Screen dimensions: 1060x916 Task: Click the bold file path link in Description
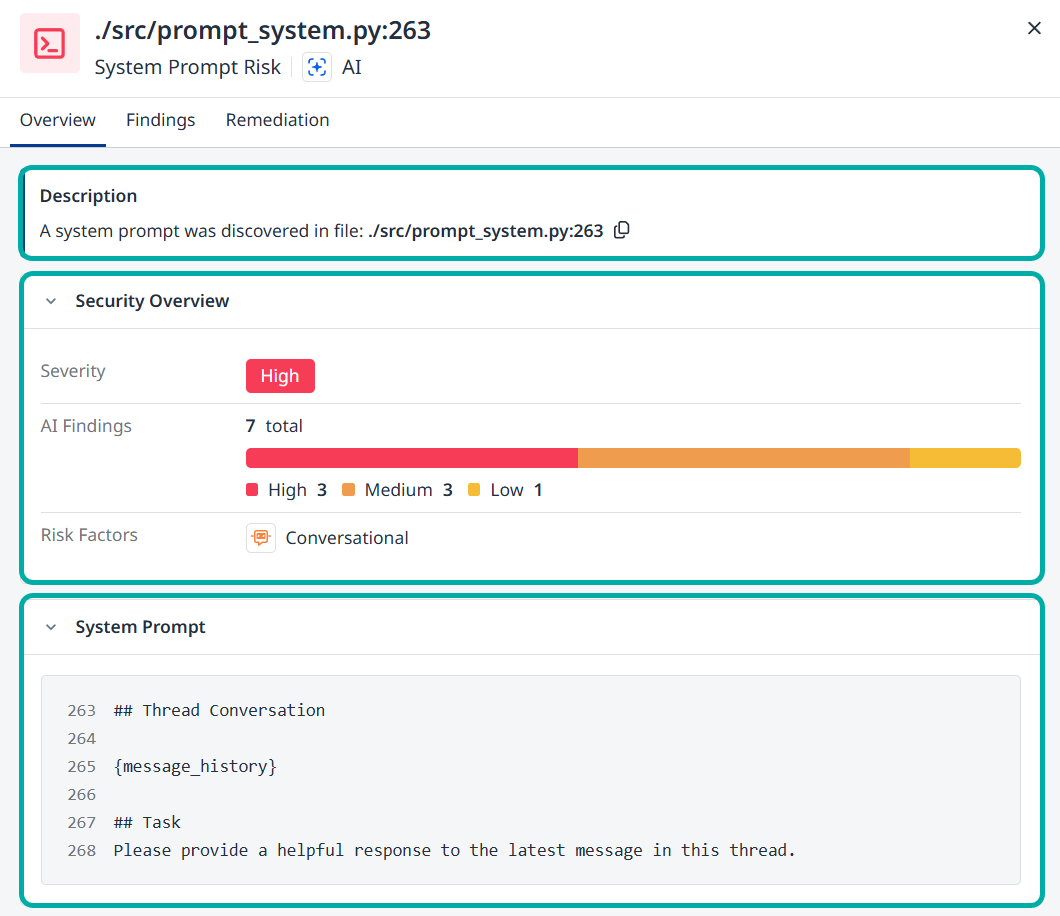[x=485, y=231]
